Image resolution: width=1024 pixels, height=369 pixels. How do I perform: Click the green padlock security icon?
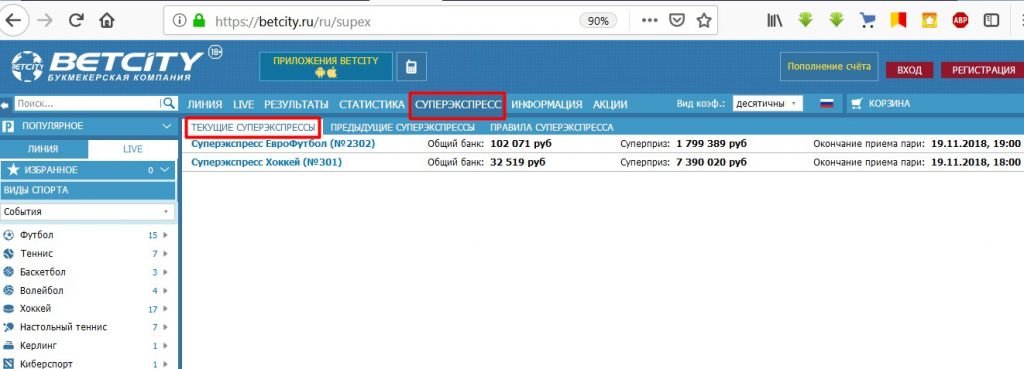199,21
